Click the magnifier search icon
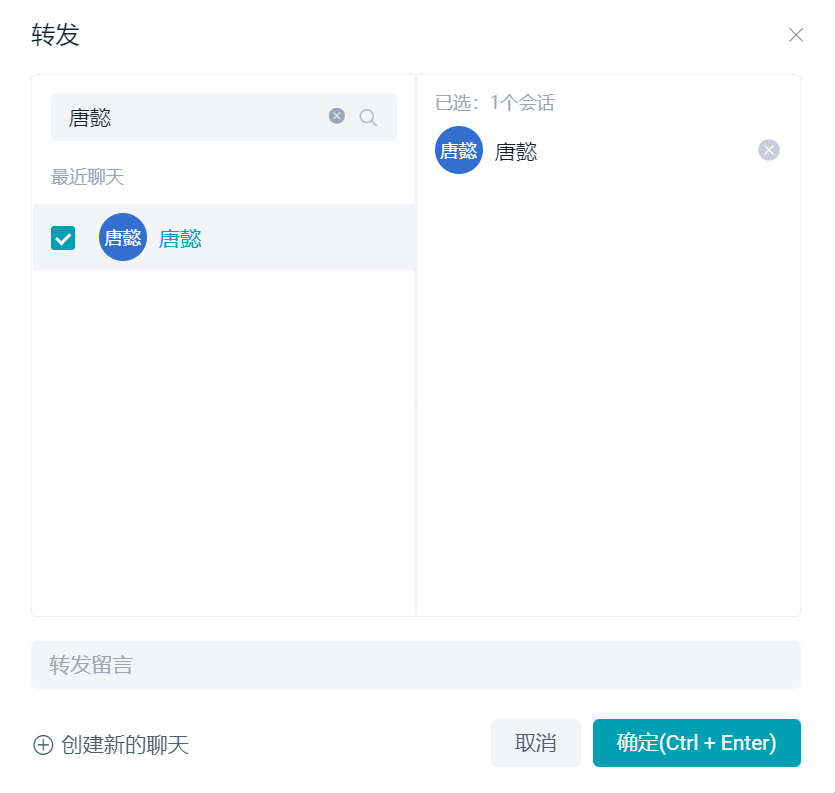 pos(368,117)
